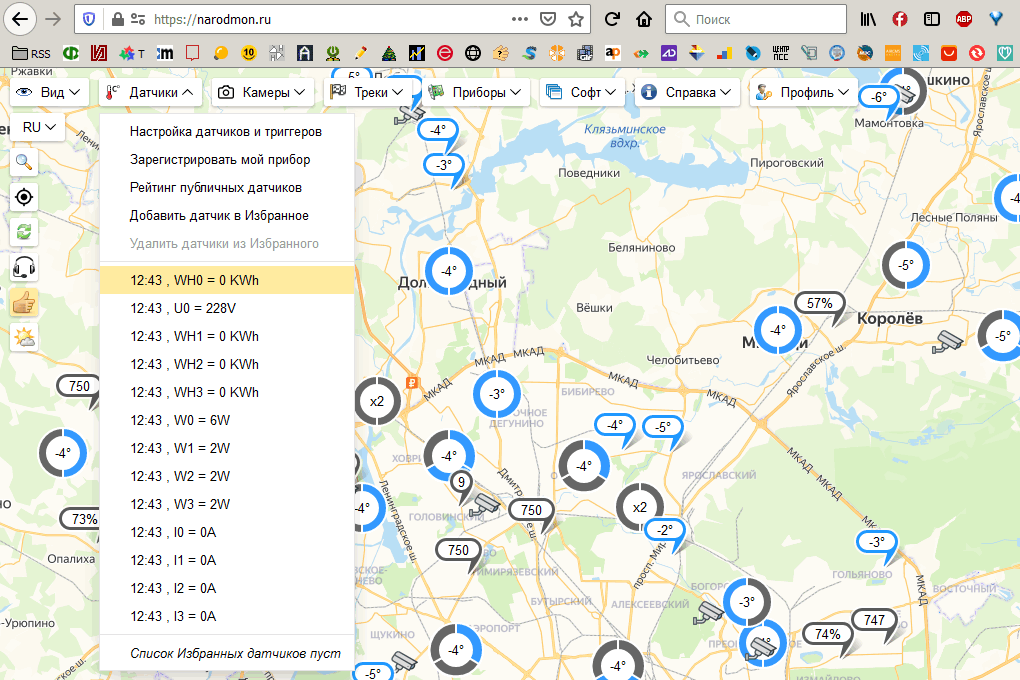Open the sidebar toggle icon
1020x680 pixels.
932,19
